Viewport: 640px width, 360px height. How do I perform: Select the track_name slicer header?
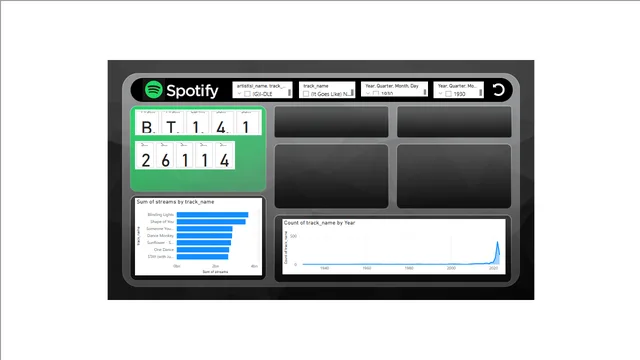pyautogui.click(x=316, y=86)
